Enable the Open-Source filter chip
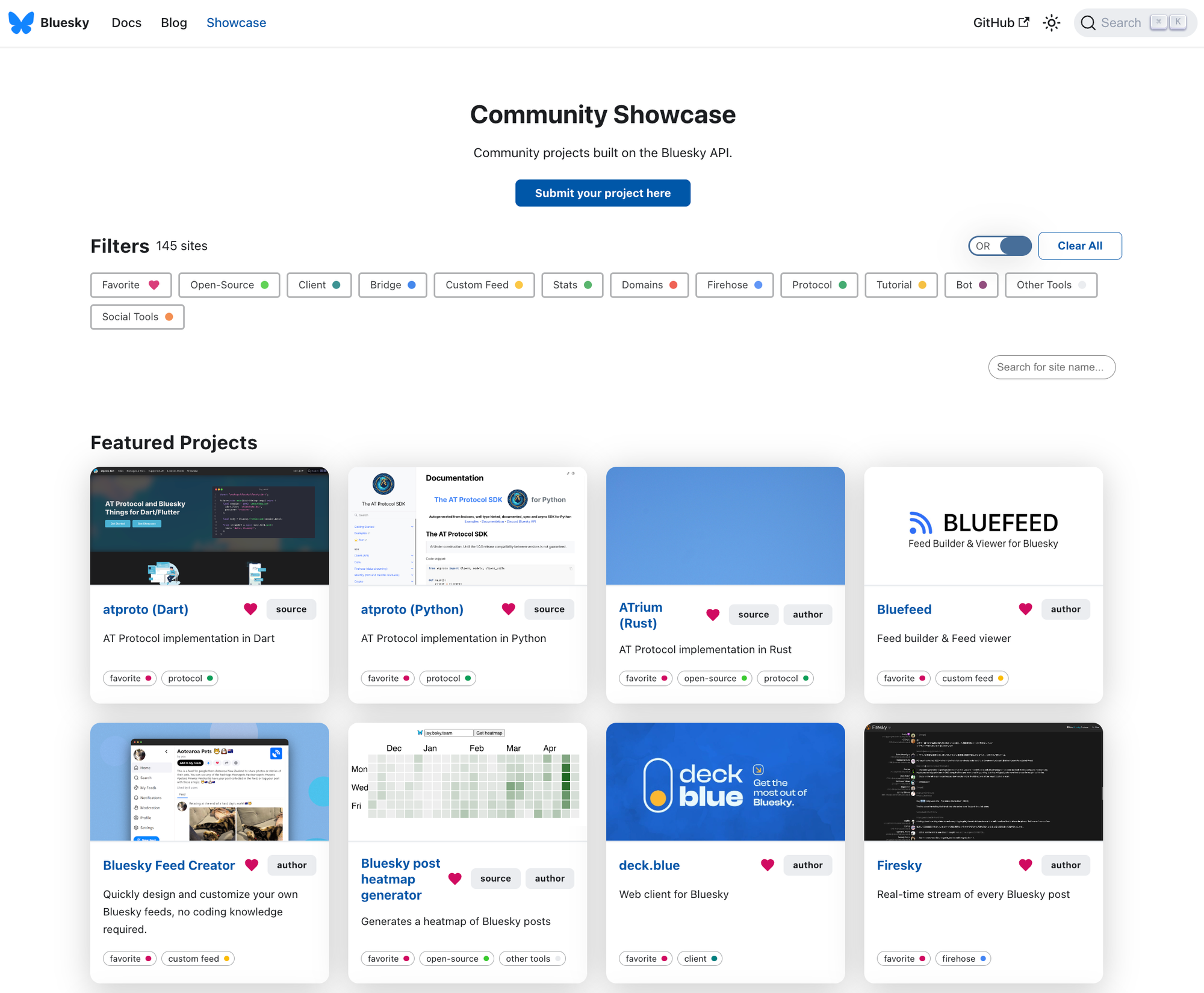Screen dimensions: 1204x993 [229, 285]
